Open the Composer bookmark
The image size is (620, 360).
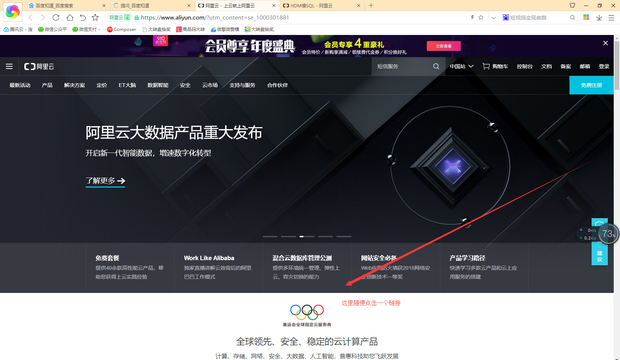click(121, 29)
